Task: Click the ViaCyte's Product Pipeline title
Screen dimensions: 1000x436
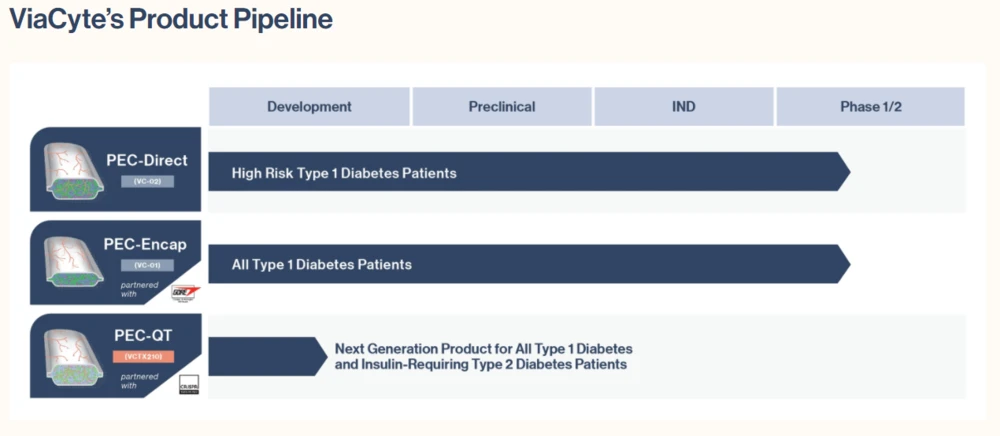Action: click(171, 19)
